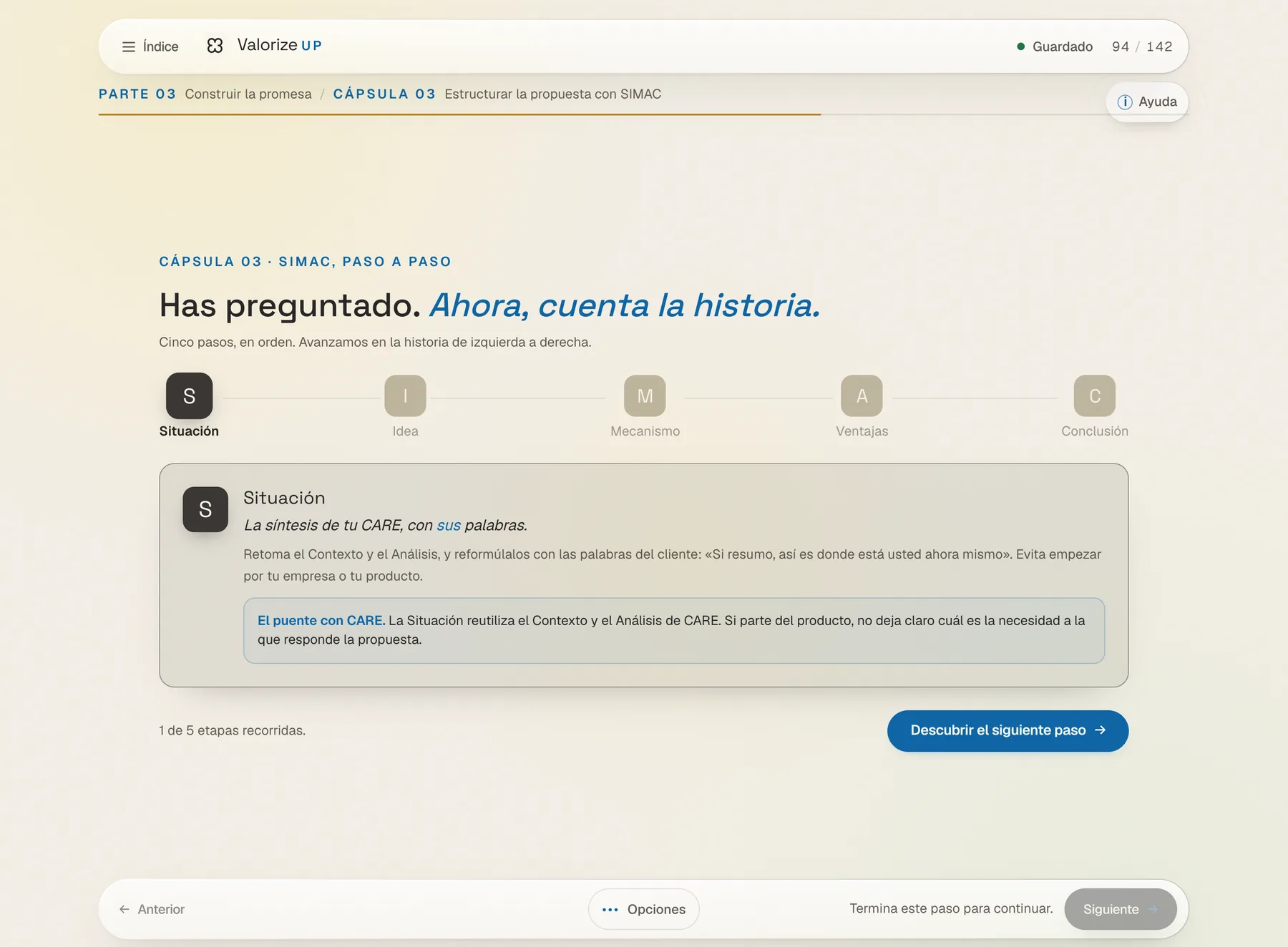This screenshot has height=947, width=1288.
Task: Click the S badge inside Situación card
Action: coord(205,509)
